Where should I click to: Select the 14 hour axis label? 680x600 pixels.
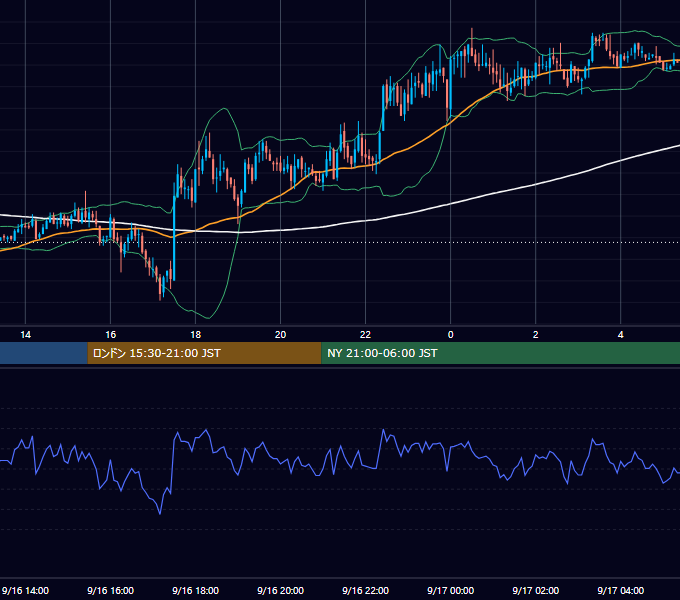26,335
